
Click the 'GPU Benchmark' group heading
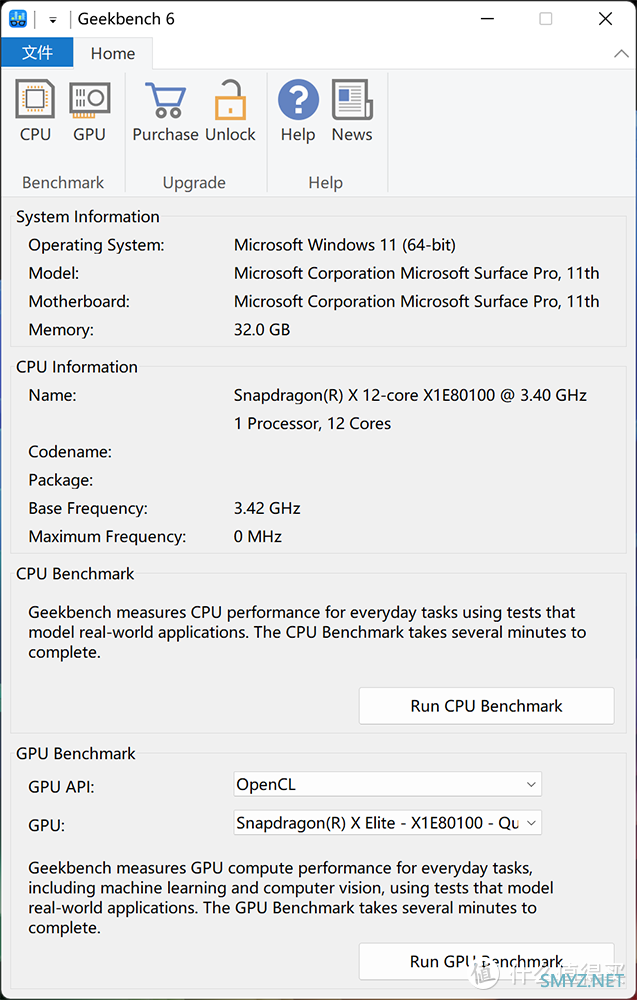[x=76, y=753]
